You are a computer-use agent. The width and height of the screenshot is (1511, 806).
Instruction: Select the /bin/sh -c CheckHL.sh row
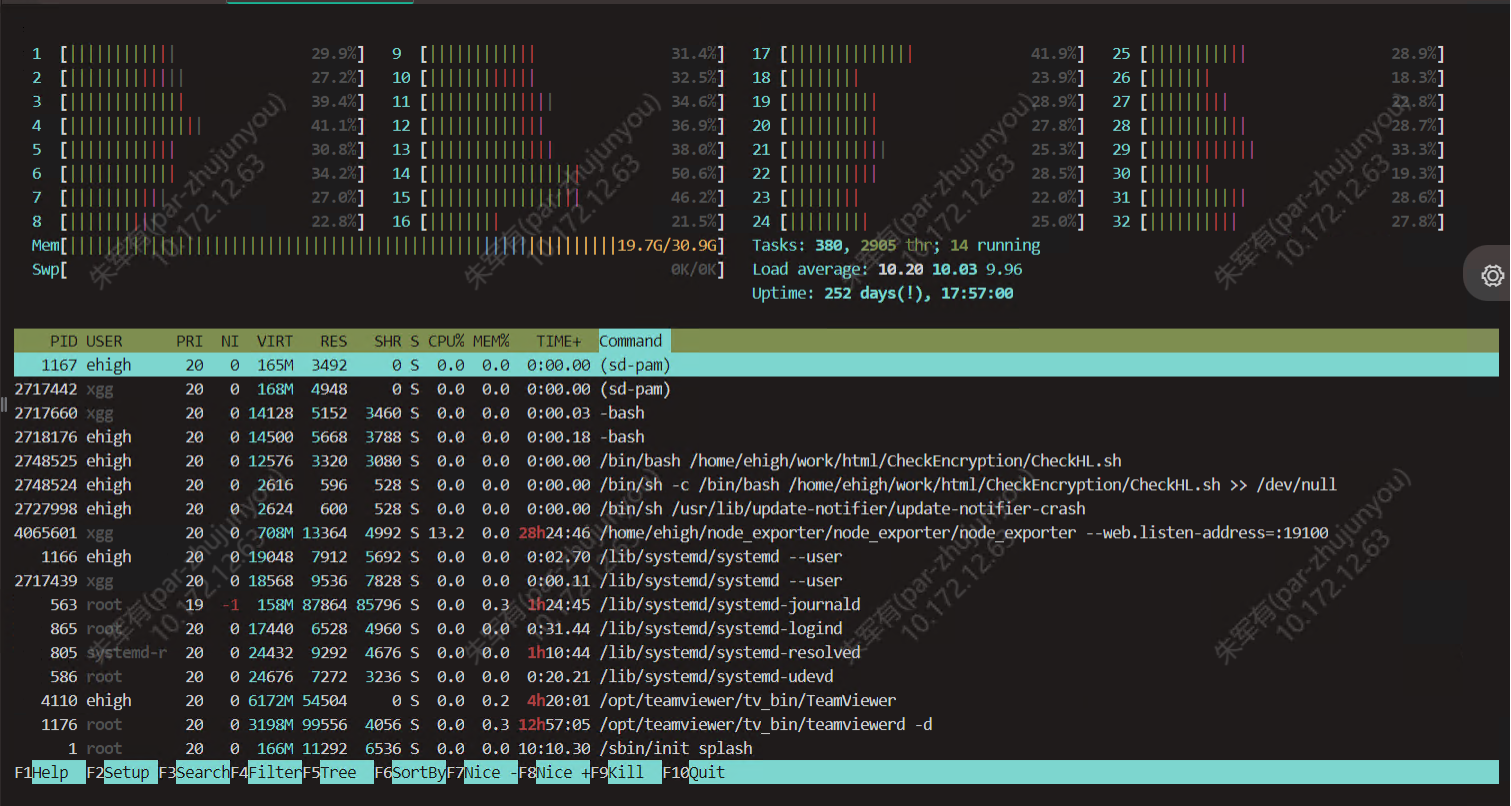coord(756,485)
